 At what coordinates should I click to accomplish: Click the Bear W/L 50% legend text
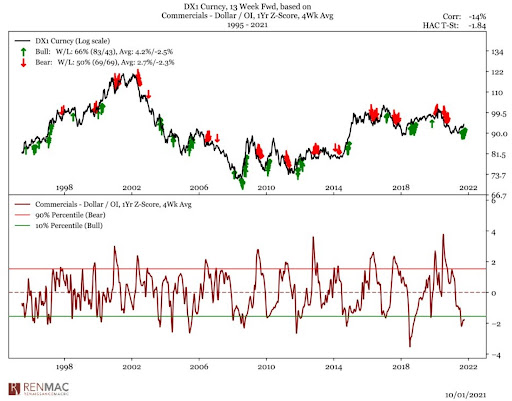[x=105, y=62]
